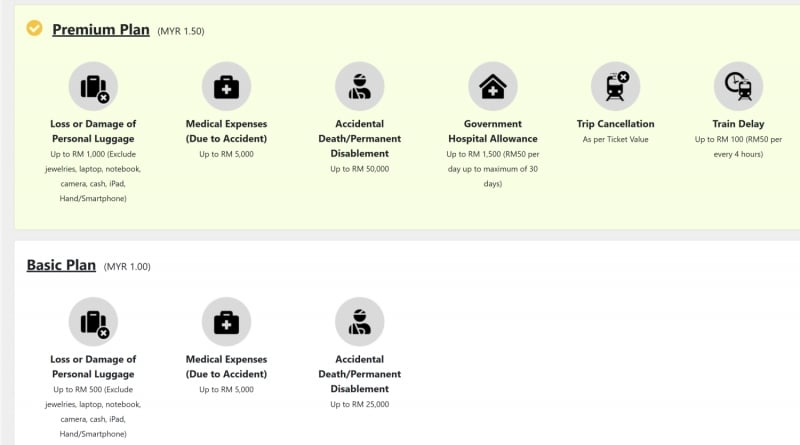
Task: Click the Premium Plan medical kit icon
Action: click(x=226, y=87)
